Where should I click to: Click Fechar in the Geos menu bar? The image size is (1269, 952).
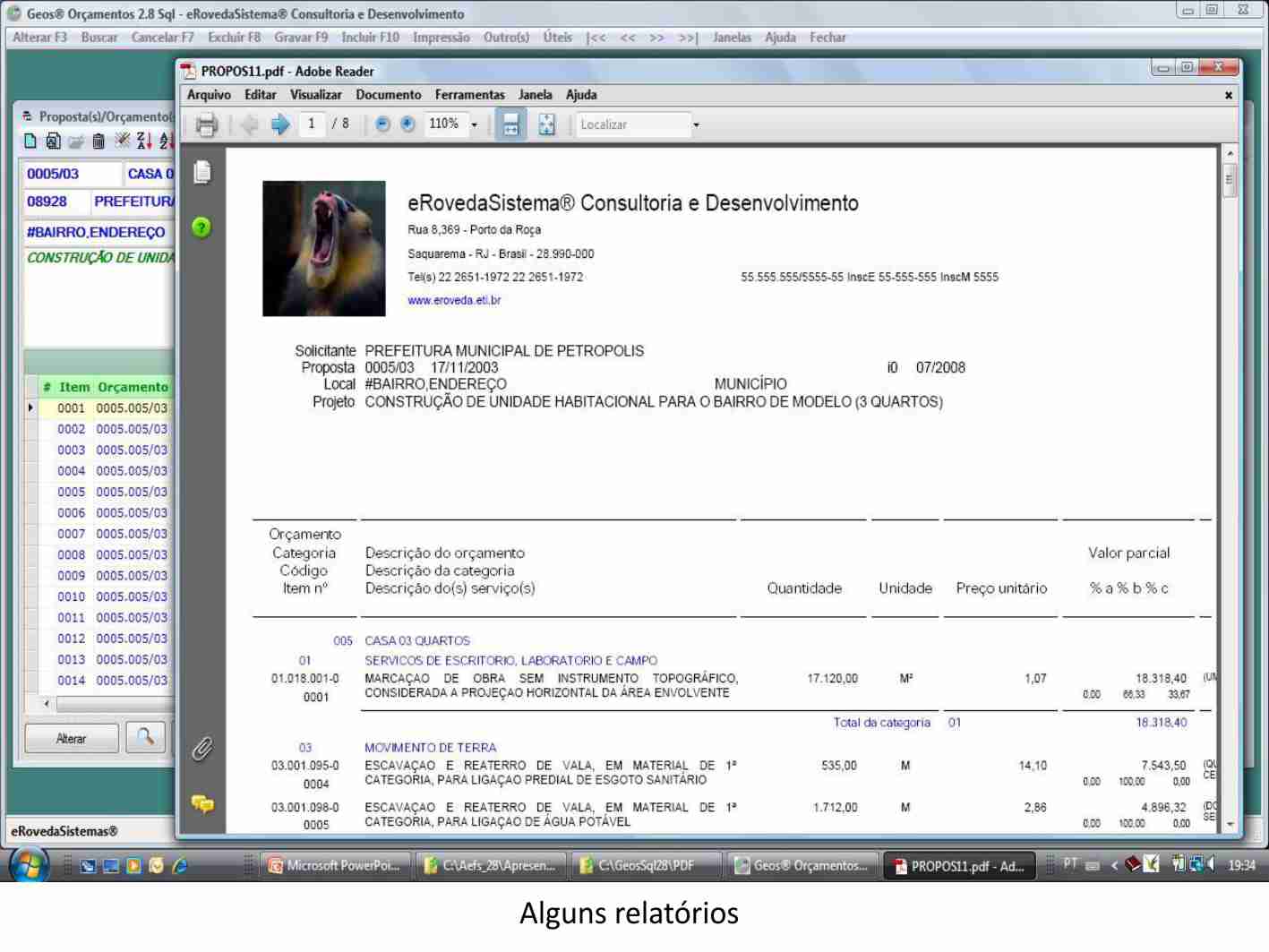pyautogui.click(x=828, y=38)
